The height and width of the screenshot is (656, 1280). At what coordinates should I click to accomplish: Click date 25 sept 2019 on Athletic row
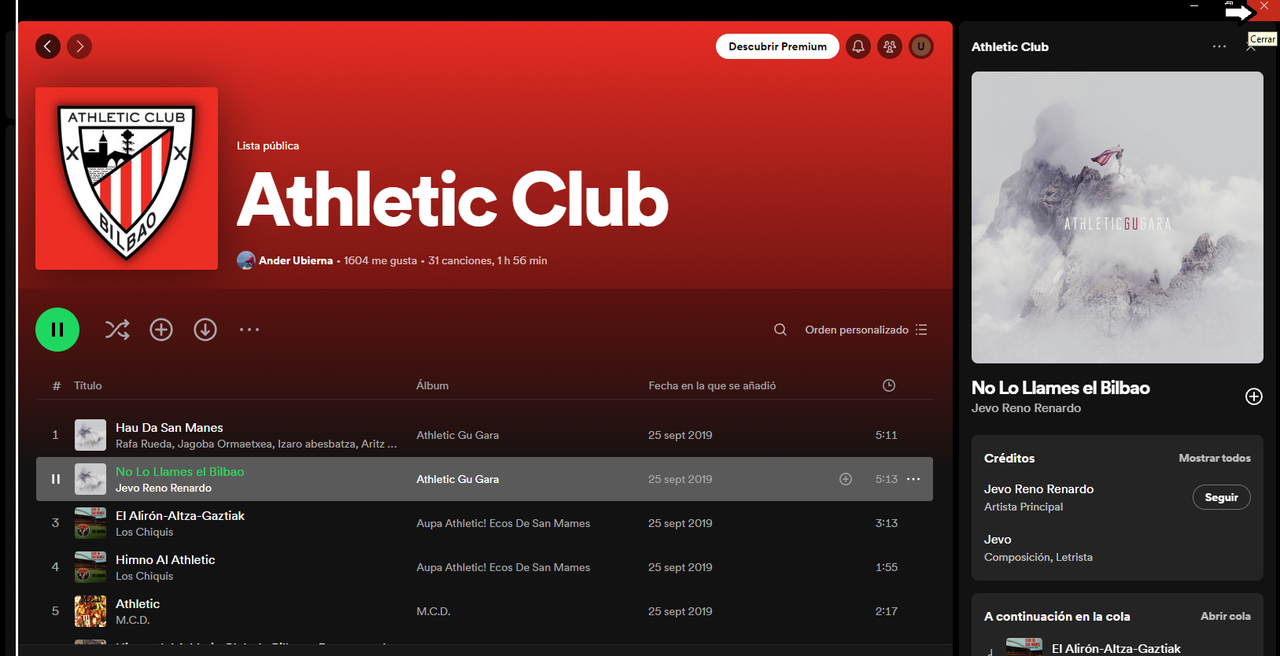[x=680, y=611]
